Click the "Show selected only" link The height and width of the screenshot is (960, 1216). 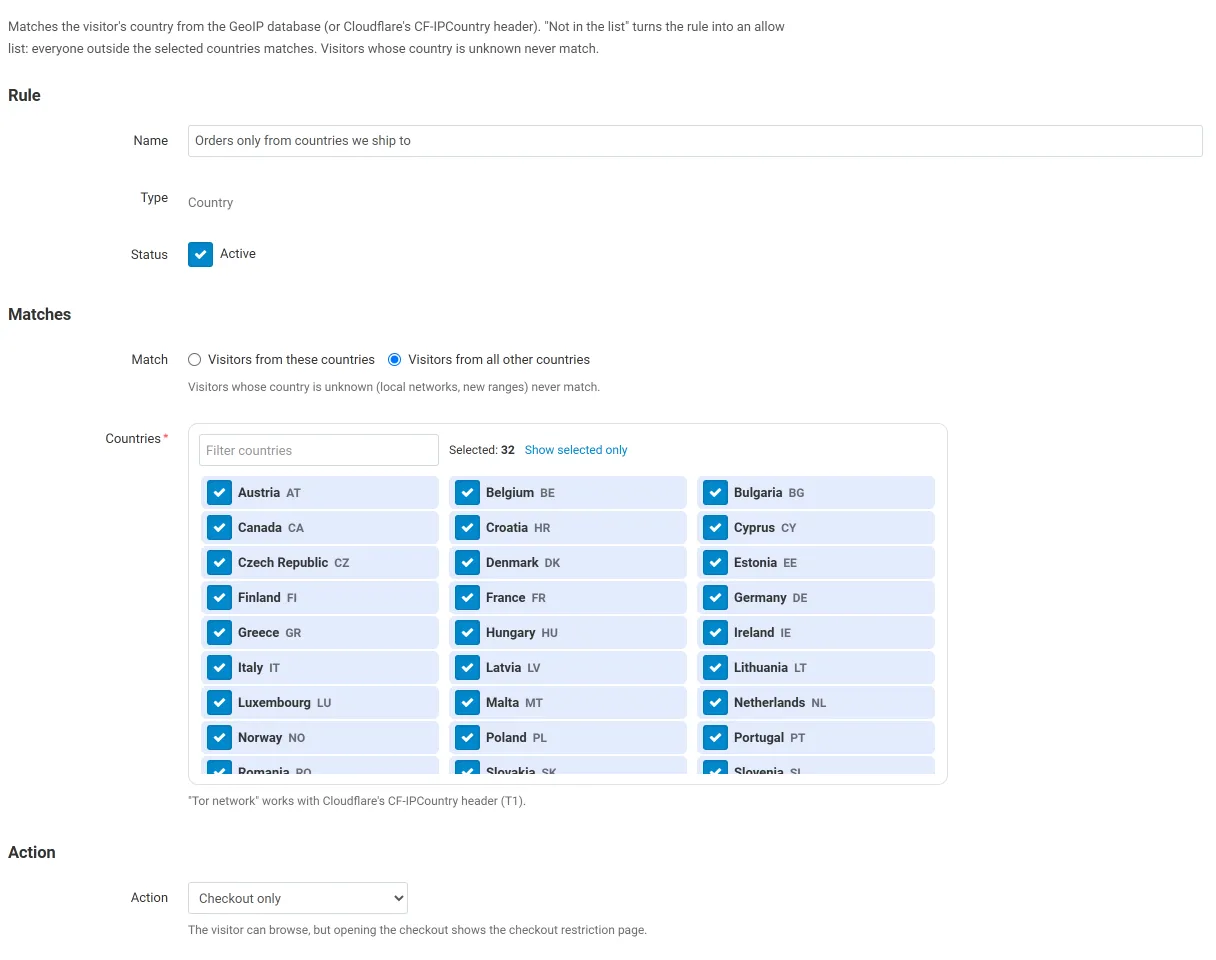pos(576,450)
